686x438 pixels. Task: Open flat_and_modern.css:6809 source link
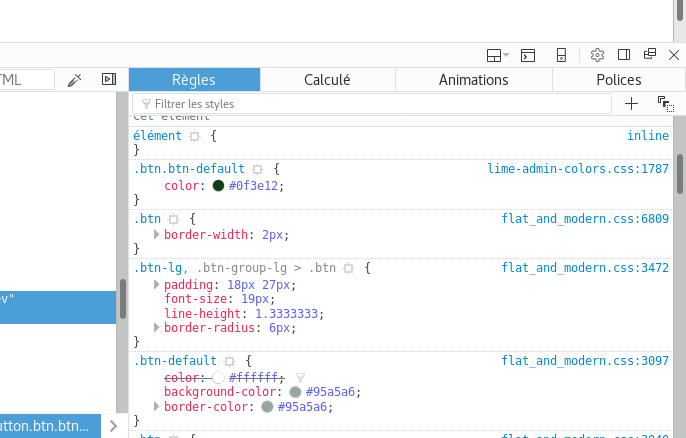[x=585, y=218]
